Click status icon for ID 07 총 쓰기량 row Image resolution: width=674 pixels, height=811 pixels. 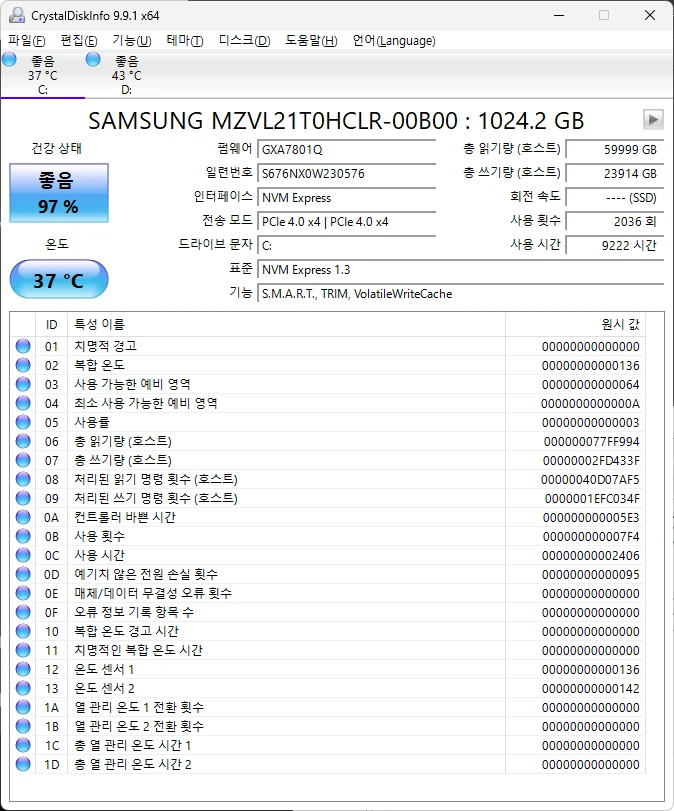click(x=23, y=460)
